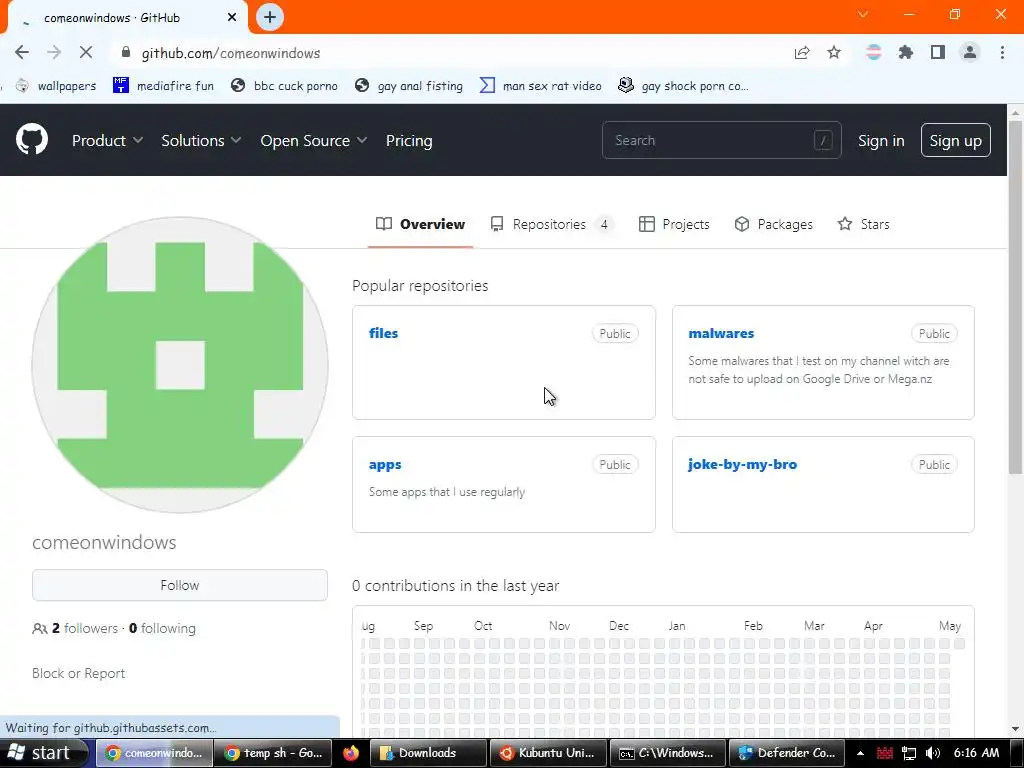Open the malwares repository
This screenshot has height=768, width=1024.
(x=721, y=333)
